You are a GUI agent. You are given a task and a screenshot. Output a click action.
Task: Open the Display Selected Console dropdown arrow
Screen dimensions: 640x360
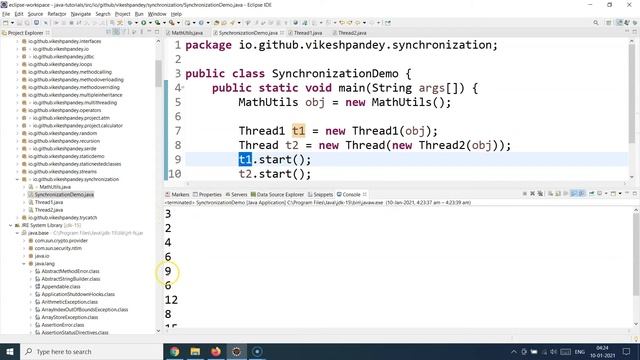[x=606, y=193]
